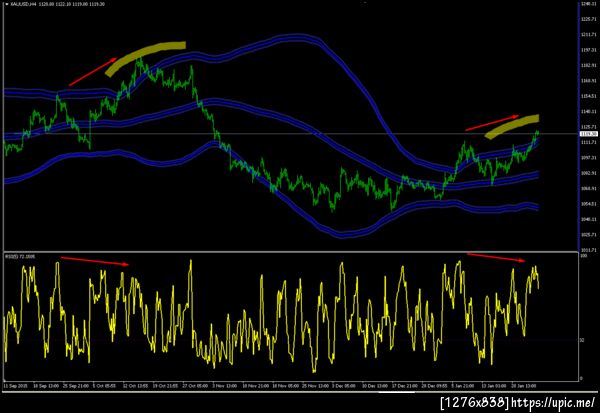Click the 1154.51 price scale label
The image size is (600, 413).
[x=589, y=96]
